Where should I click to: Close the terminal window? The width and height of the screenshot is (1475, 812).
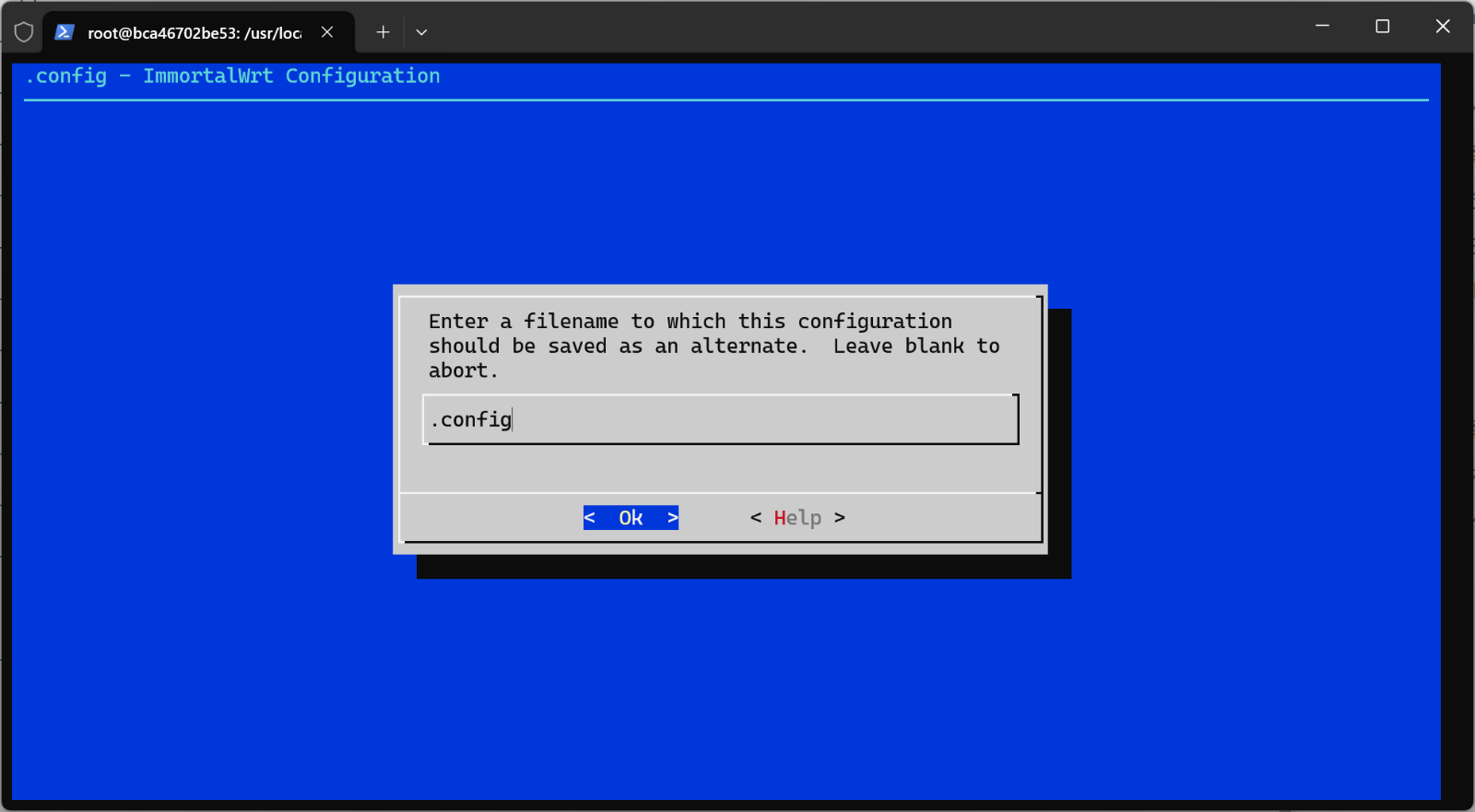(1443, 26)
